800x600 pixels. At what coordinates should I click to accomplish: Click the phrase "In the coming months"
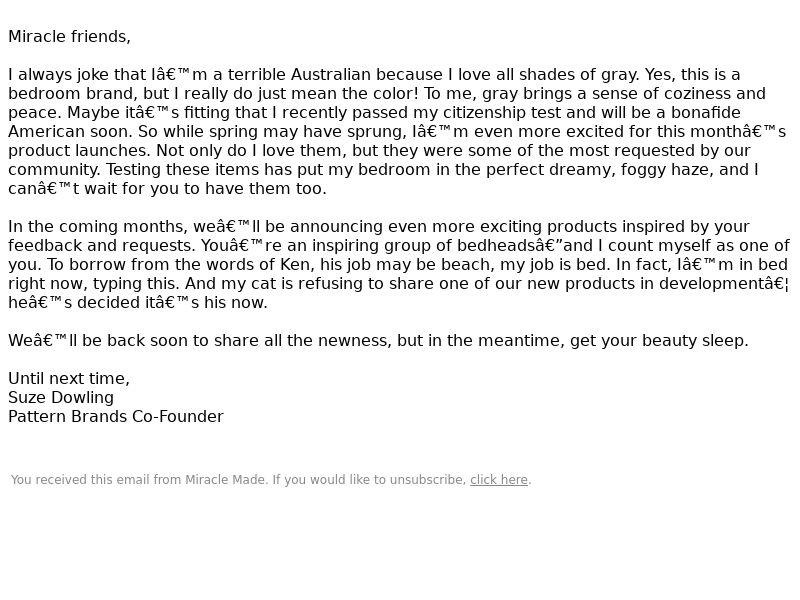[98, 227]
